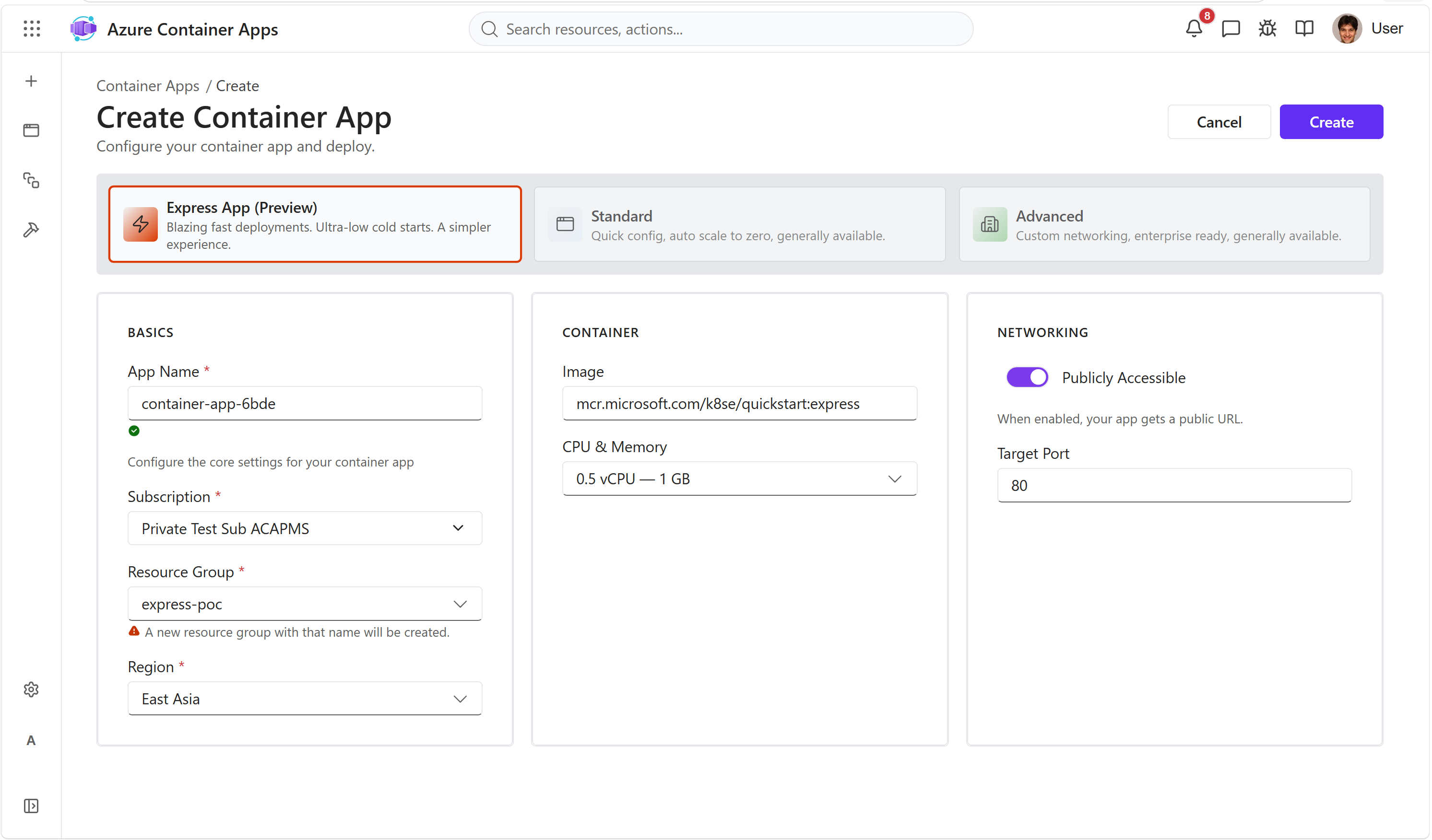This screenshot has height=840, width=1432.
Task: Collapse the sidebar panel icon
Action: tap(31, 806)
